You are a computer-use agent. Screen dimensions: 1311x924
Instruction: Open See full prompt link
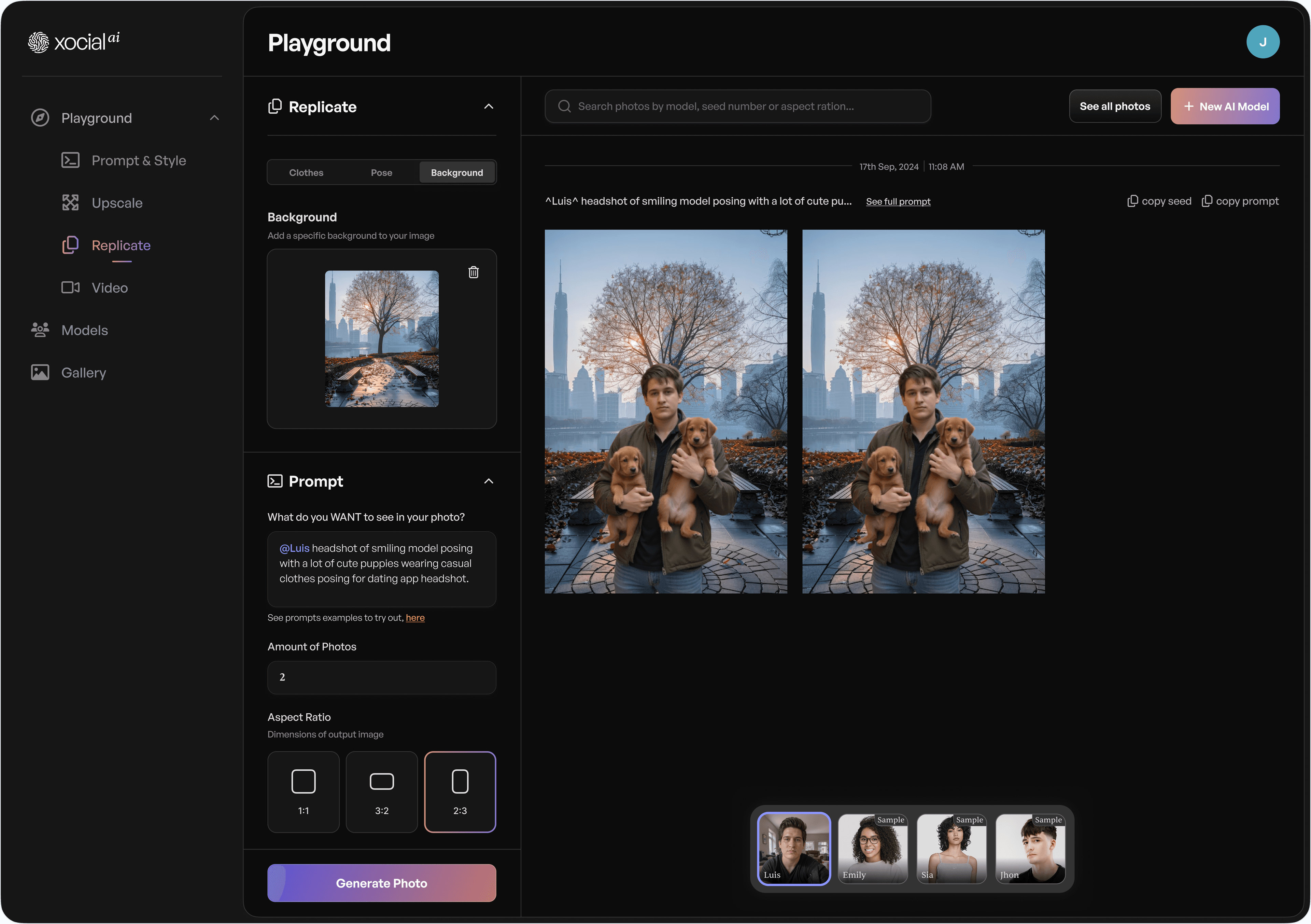pyautogui.click(x=898, y=201)
